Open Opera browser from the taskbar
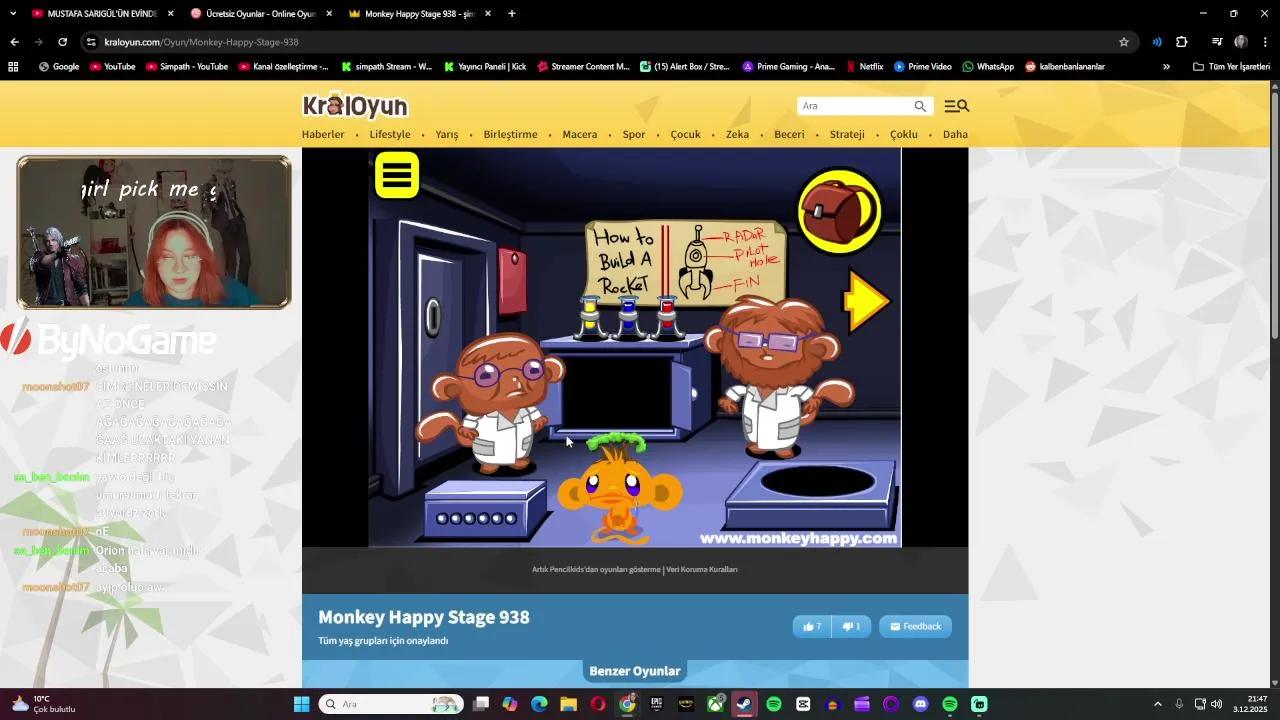The width and height of the screenshot is (1280, 720). coord(598,704)
